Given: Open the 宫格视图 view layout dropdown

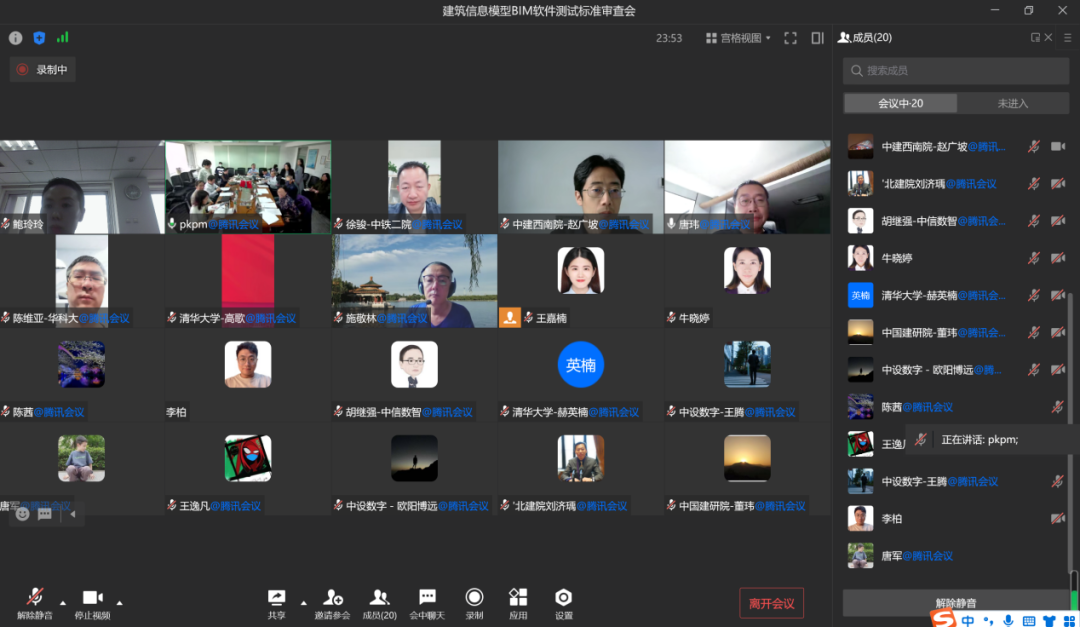Looking at the screenshot, I should tap(738, 38).
